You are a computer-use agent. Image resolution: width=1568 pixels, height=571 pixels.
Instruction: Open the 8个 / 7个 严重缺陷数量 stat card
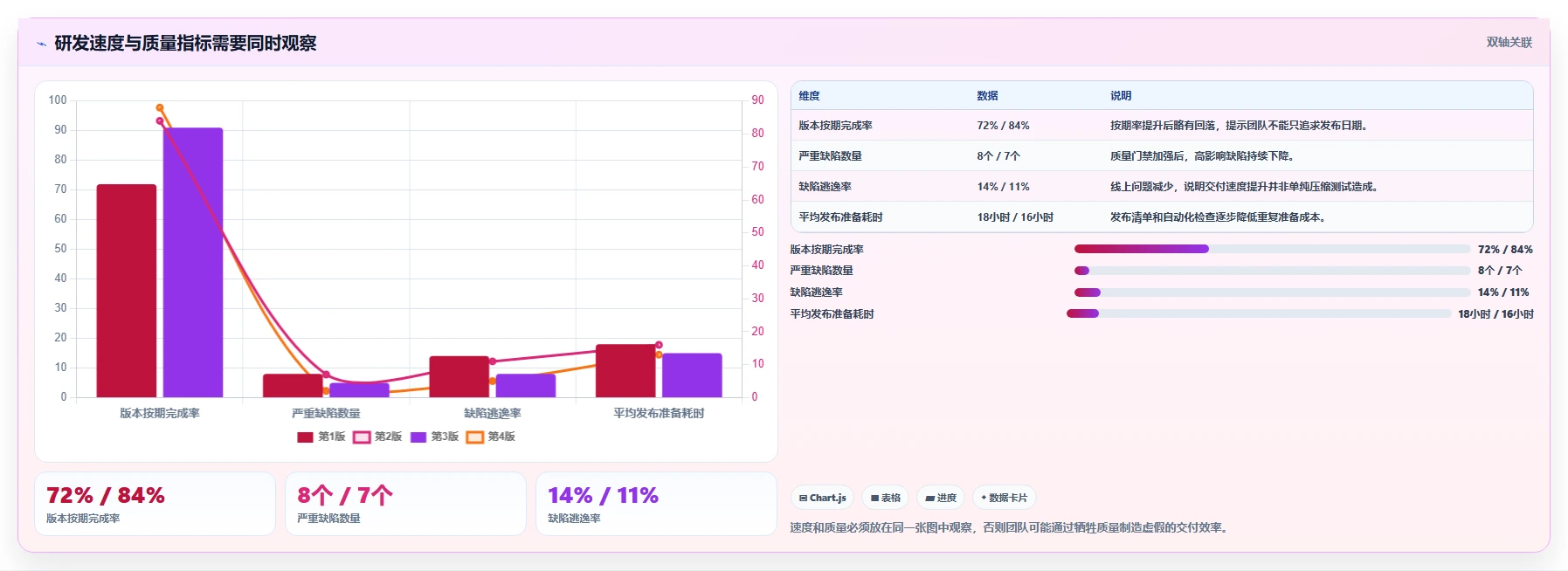tap(405, 504)
